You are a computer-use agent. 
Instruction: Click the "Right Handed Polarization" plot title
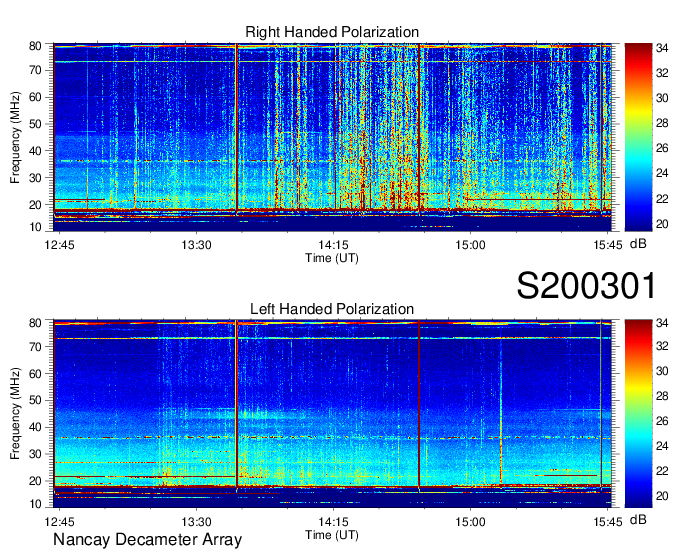click(x=332, y=32)
